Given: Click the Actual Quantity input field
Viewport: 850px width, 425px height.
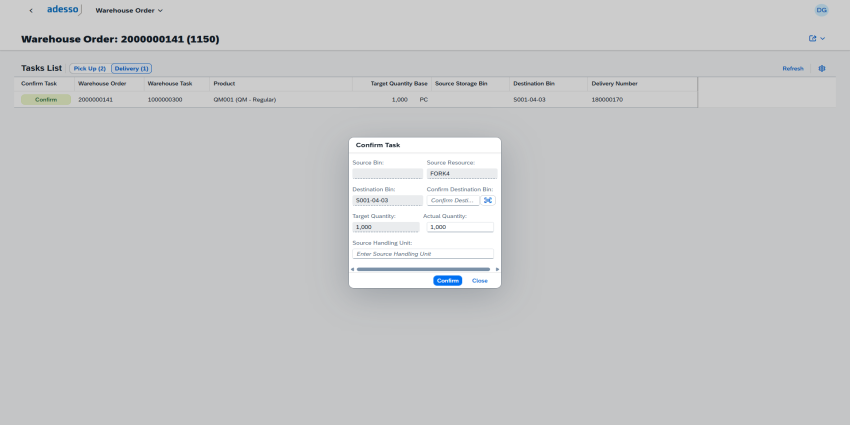Looking at the screenshot, I should (x=459, y=227).
